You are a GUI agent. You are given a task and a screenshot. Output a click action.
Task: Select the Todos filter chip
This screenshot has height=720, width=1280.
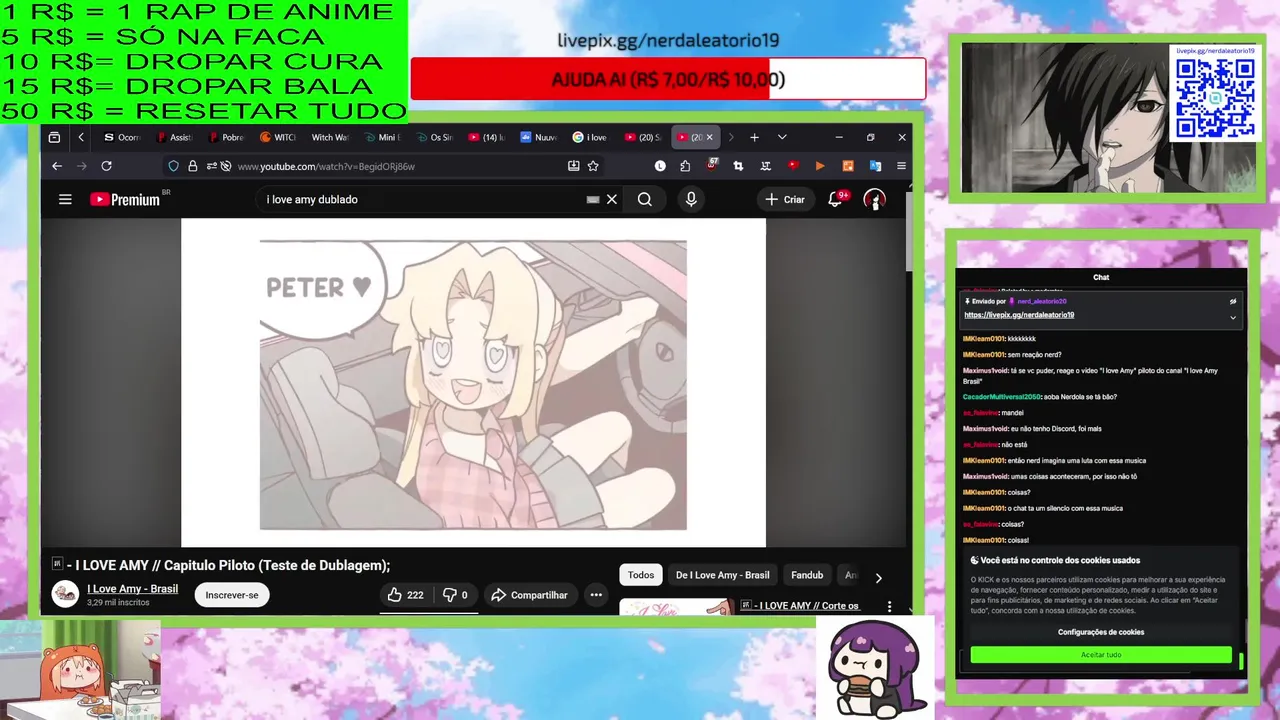tap(641, 575)
